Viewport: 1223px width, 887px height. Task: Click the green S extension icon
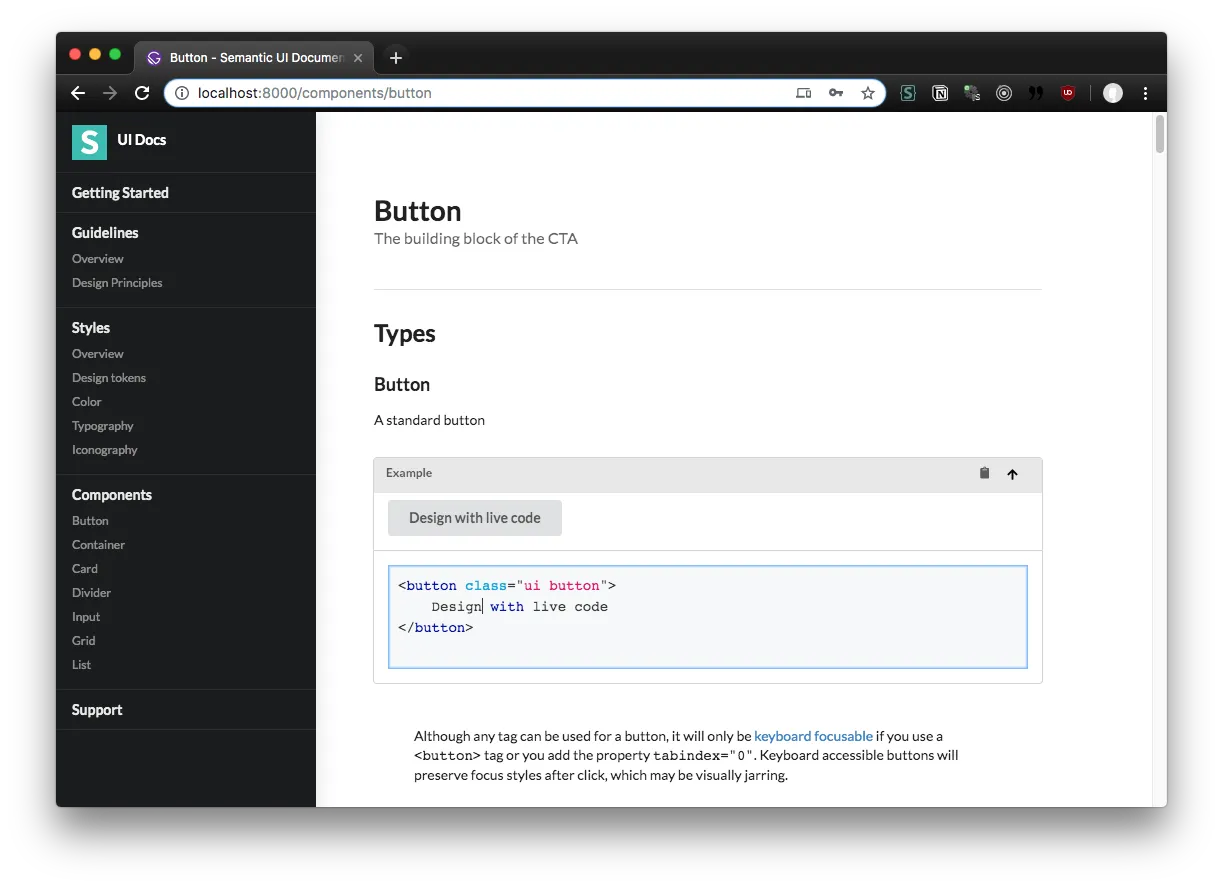[x=907, y=93]
